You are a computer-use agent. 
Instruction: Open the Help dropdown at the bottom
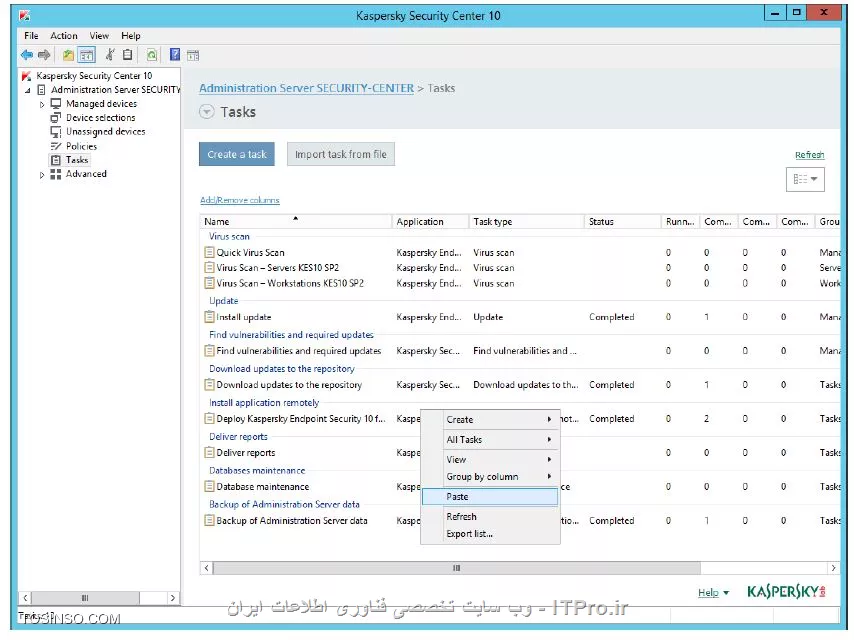pos(713,592)
